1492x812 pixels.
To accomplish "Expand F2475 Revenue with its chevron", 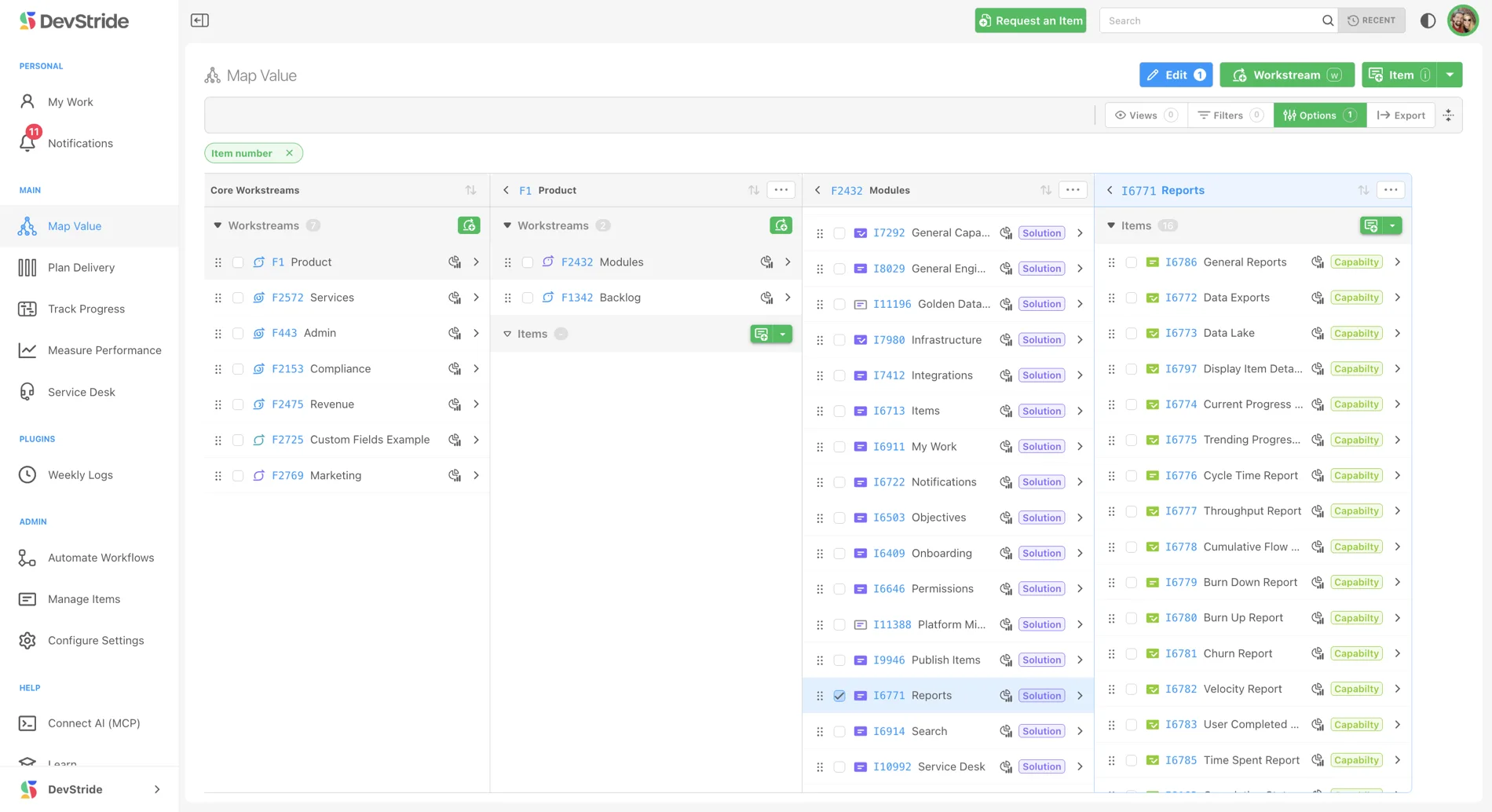I will (x=476, y=404).
